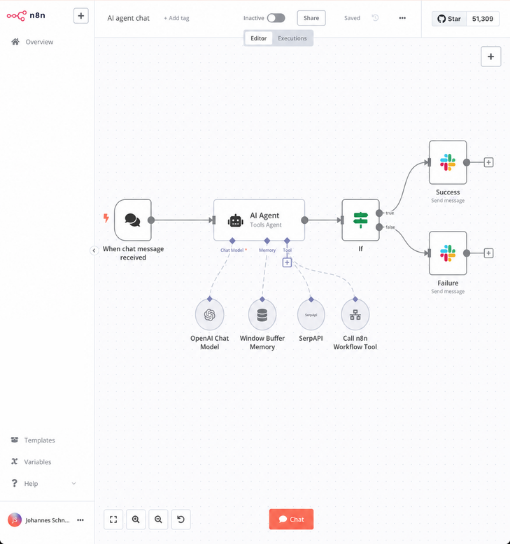Click the chat message trigger node

point(133,220)
